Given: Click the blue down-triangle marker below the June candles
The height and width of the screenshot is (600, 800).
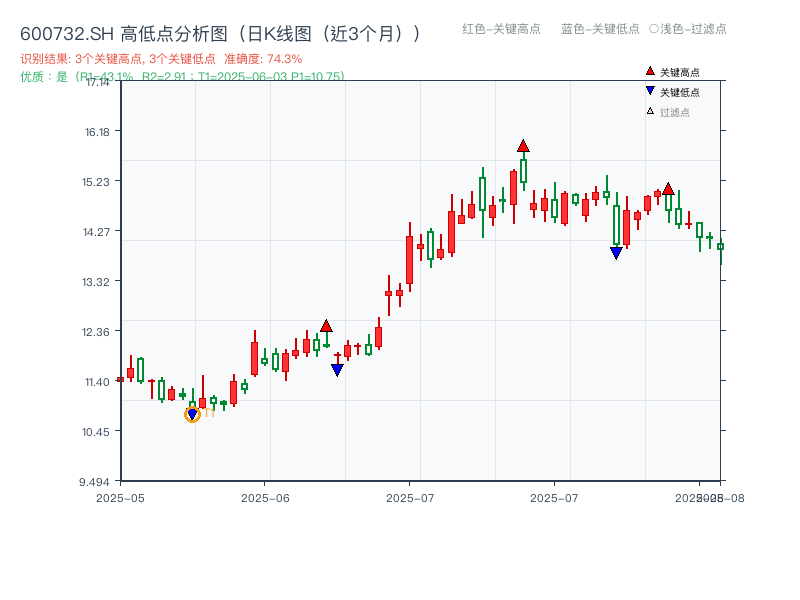Looking at the screenshot, I should (336, 368).
